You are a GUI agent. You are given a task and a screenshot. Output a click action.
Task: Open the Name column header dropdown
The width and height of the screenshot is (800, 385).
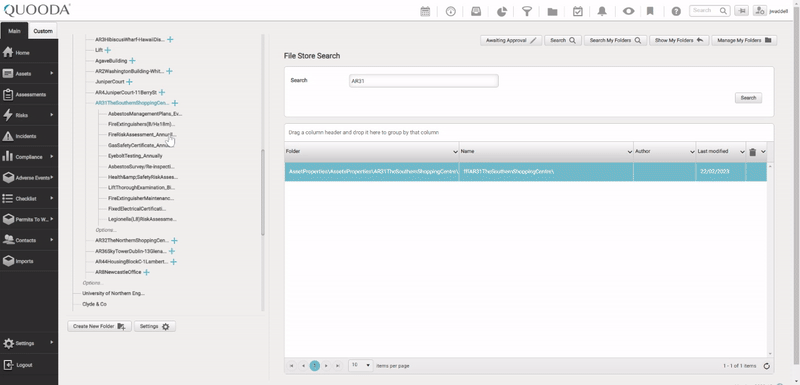coord(630,152)
